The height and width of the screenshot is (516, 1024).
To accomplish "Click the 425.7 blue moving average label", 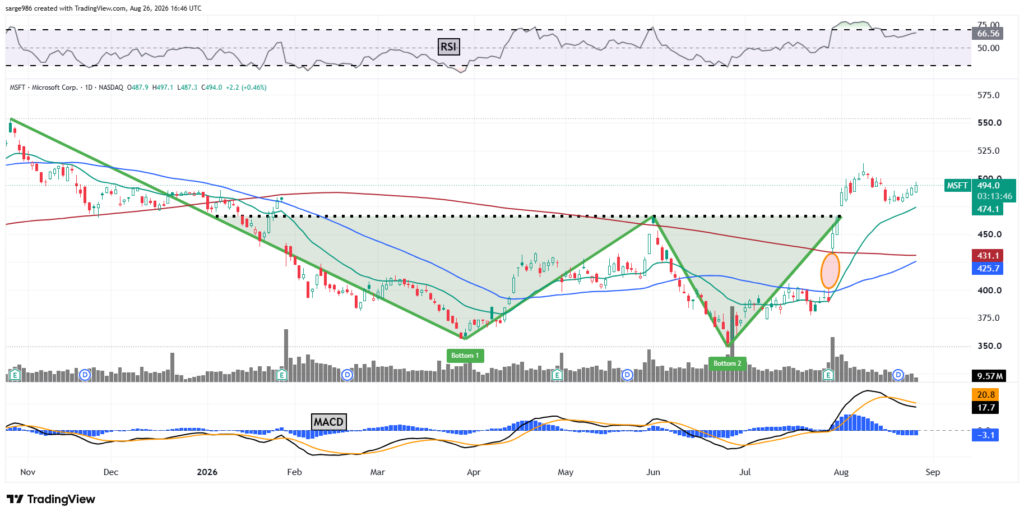I will click(989, 268).
